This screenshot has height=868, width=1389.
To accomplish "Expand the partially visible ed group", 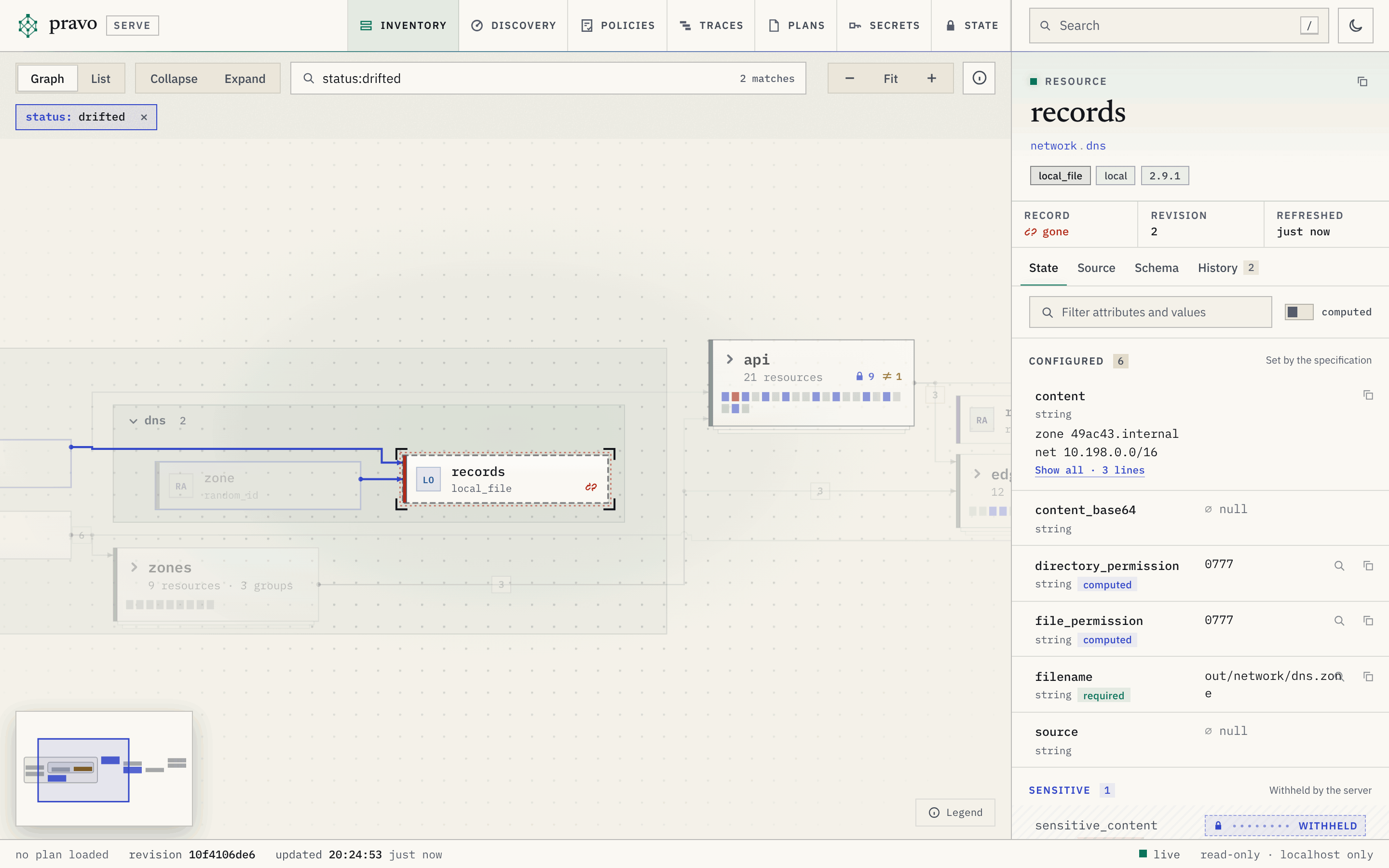I will (977, 474).
